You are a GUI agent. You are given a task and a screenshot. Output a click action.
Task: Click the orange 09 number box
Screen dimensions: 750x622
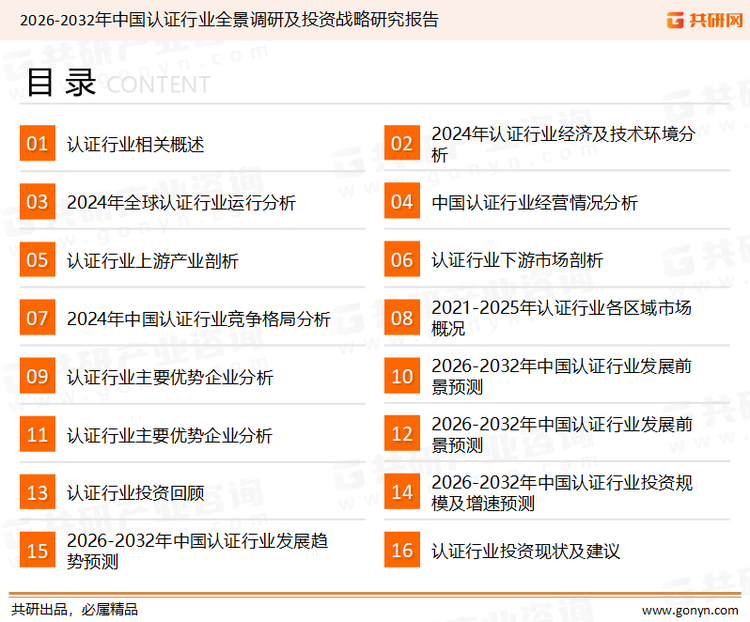(x=37, y=376)
